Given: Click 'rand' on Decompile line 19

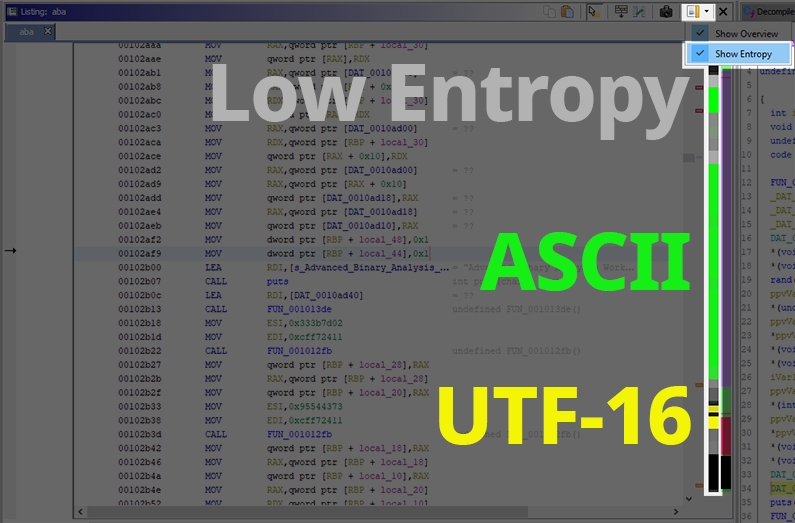Looking at the screenshot, I should (782, 280).
